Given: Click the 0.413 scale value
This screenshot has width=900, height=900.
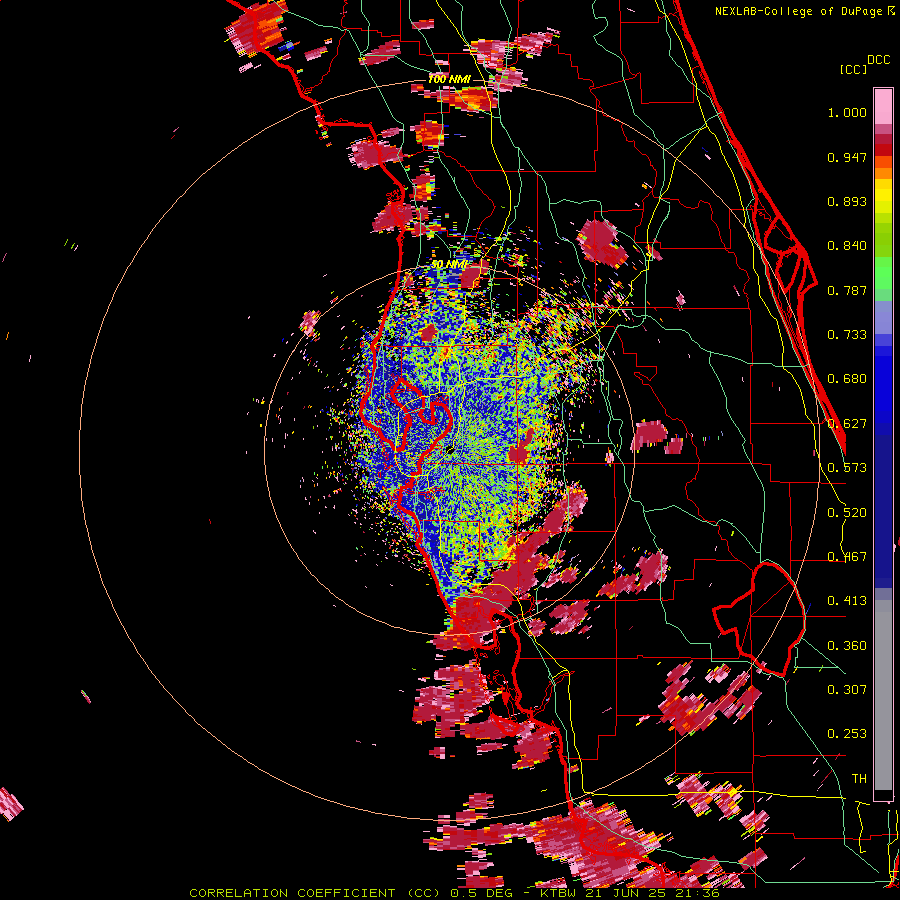Looking at the screenshot, I should click(847, 601).
